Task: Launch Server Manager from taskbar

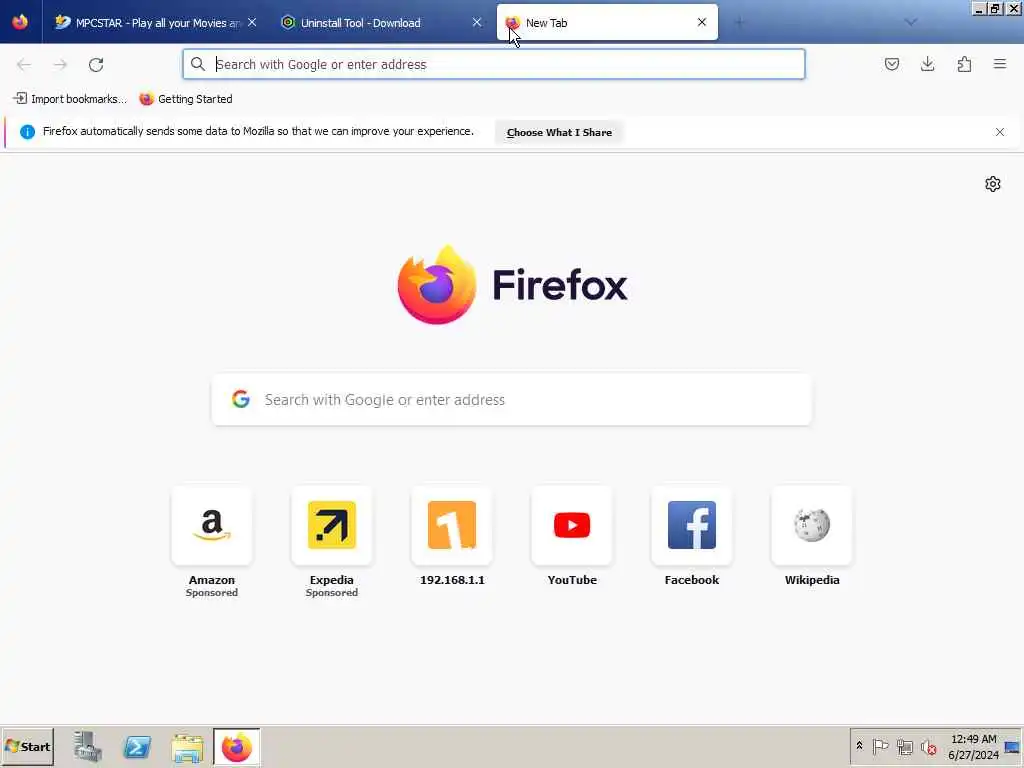Action: [88, 747]
